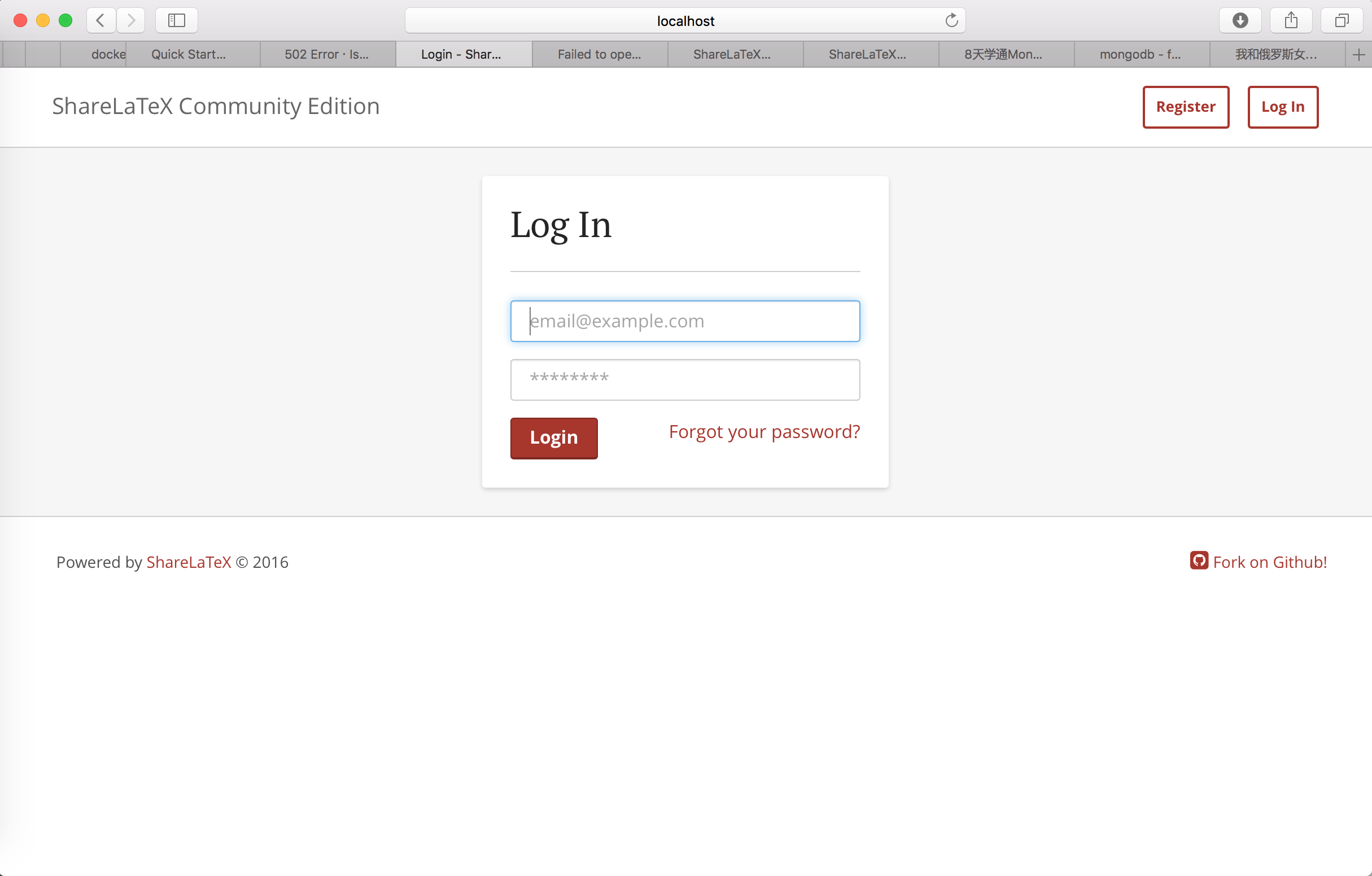1372x876 pixels.
Task: Follow the ShareLaTeX footer link
Action: (x=189, y=562)
